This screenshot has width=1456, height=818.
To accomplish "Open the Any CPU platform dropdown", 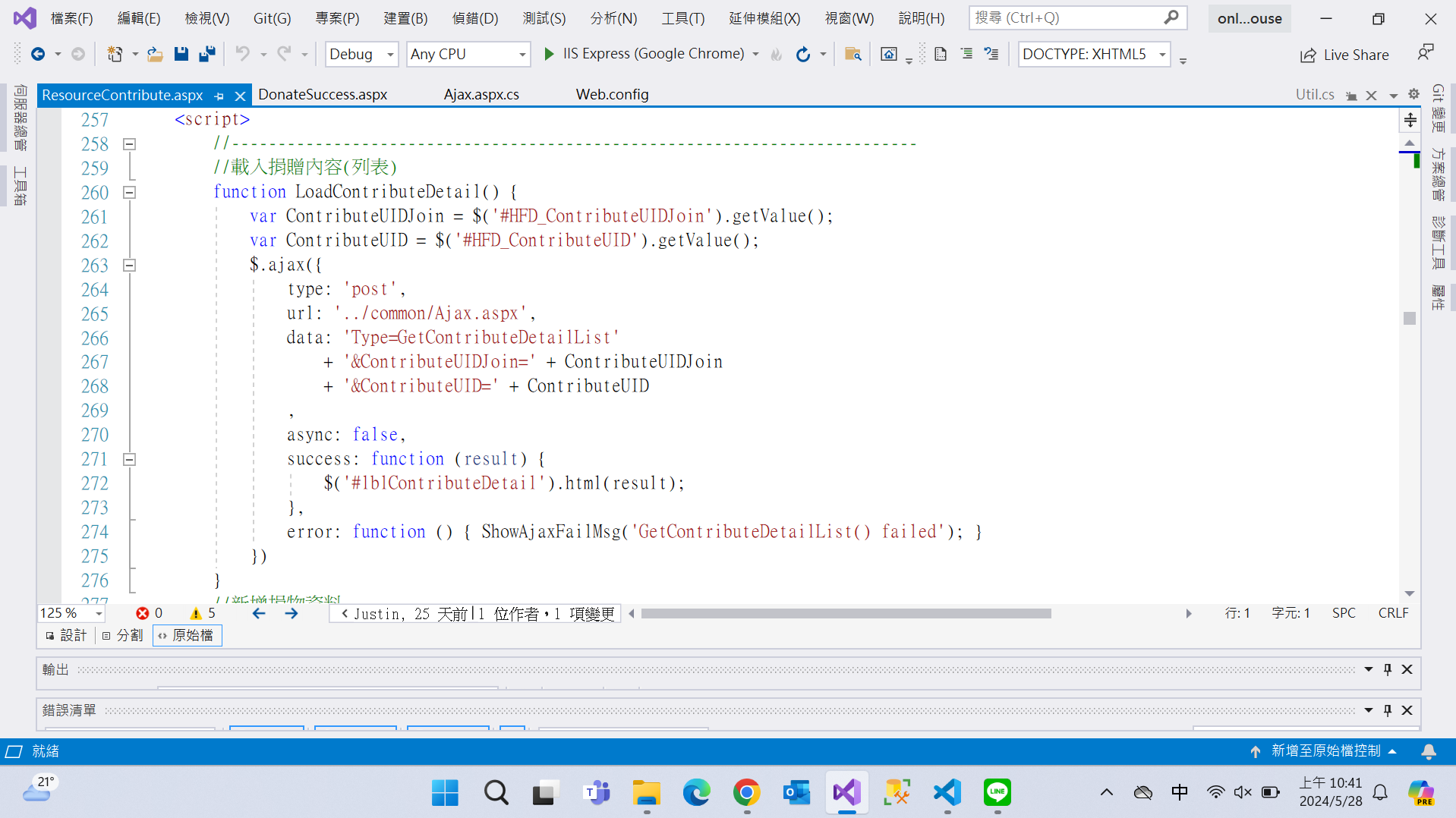I will tap(468, 54).
